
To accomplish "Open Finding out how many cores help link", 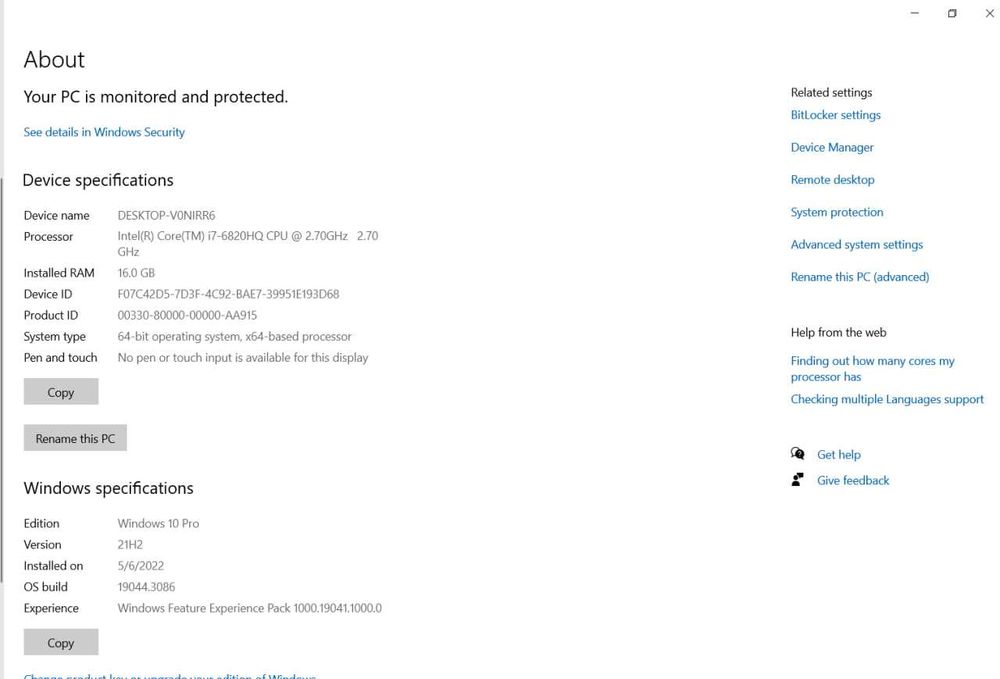I will (x=872, y=369).
